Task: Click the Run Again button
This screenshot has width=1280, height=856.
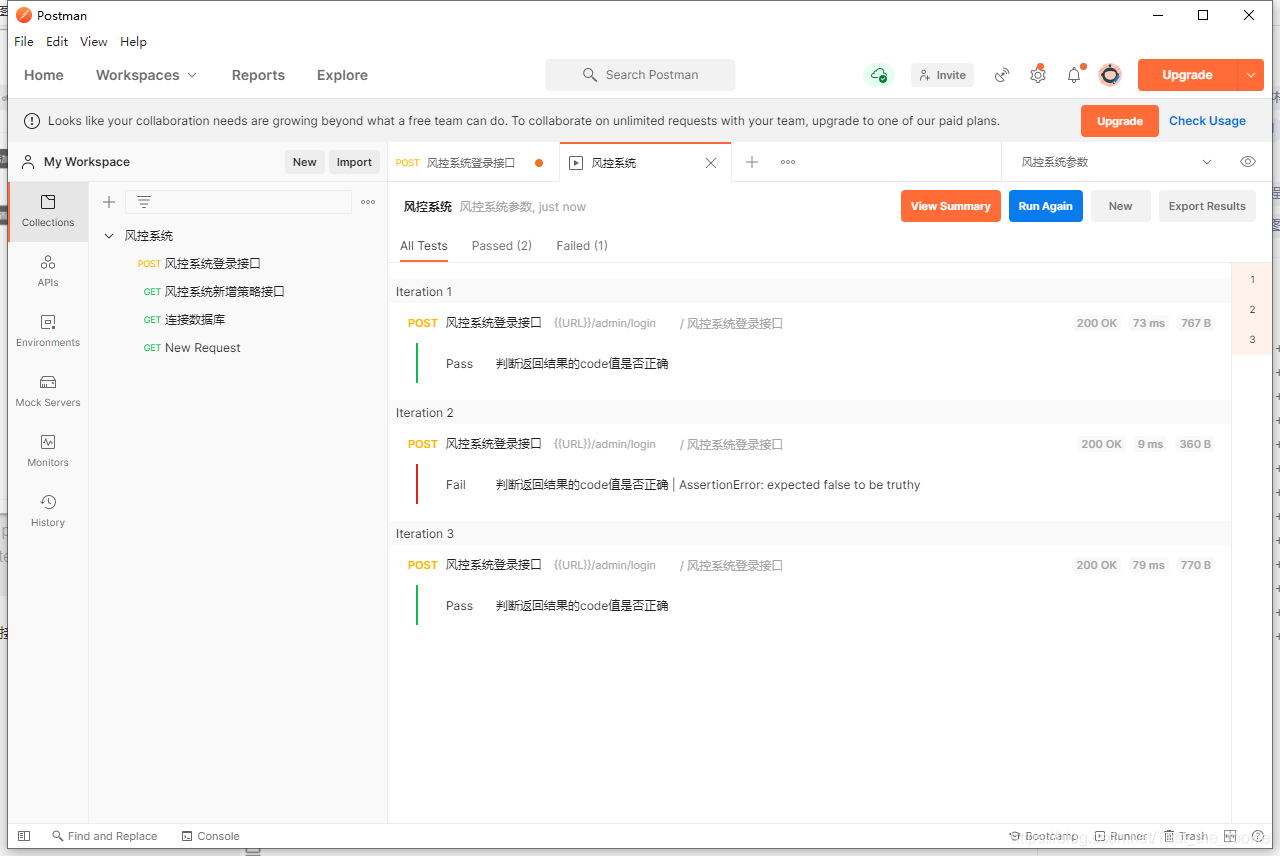Action: 1046,206
